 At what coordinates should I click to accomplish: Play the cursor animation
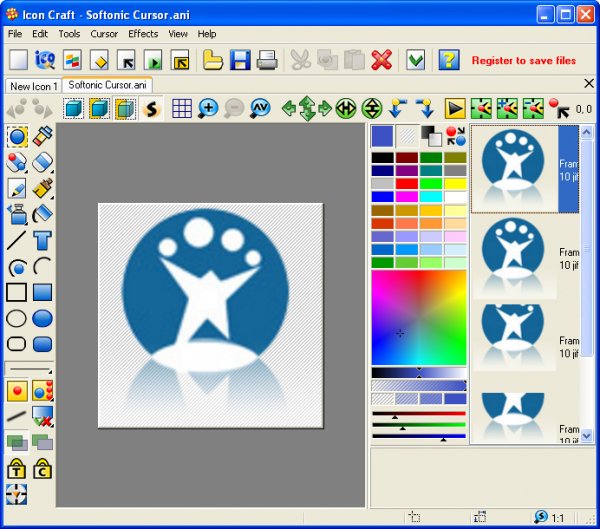[455, 109]
